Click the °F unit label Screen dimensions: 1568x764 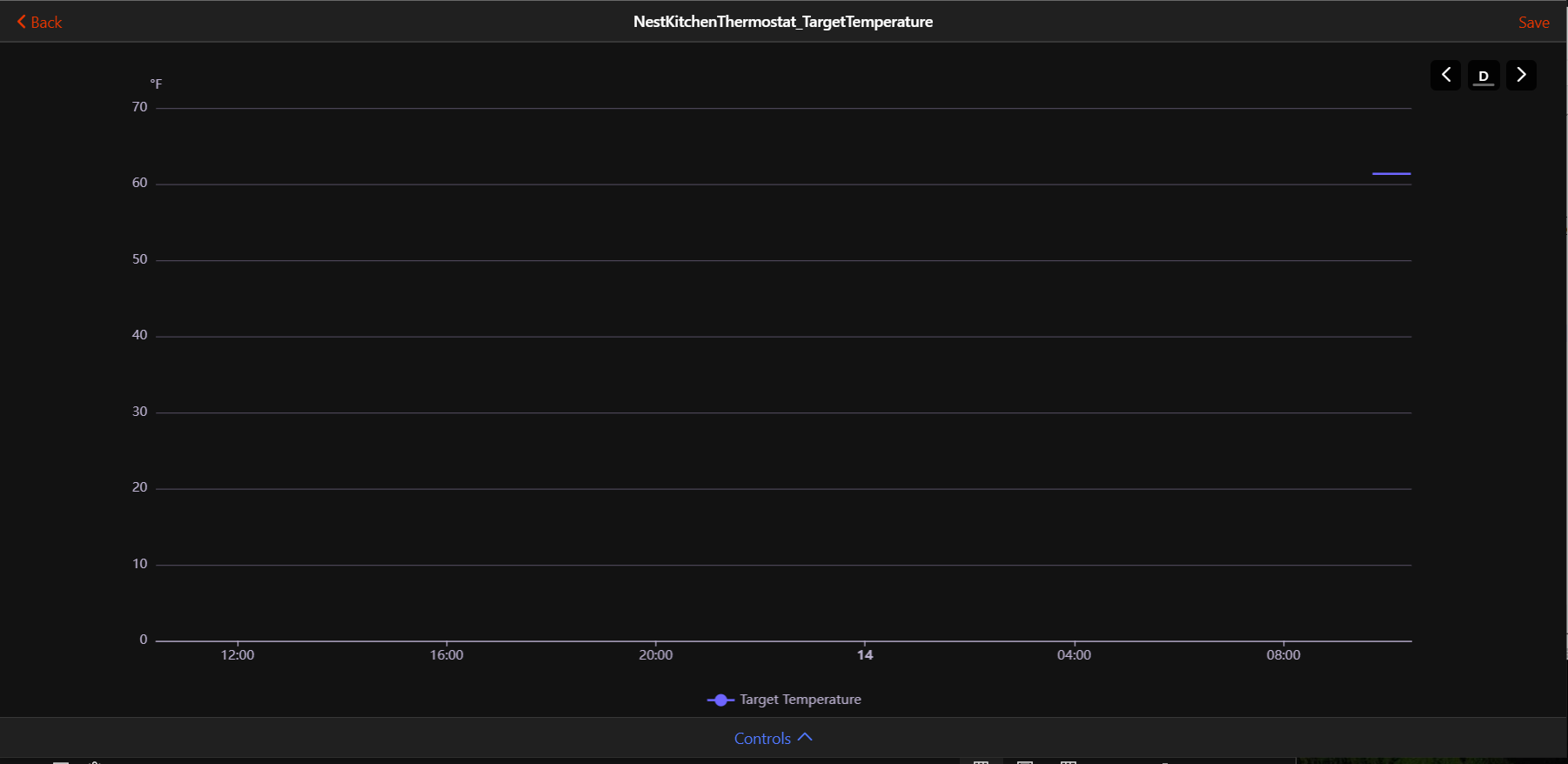156,84
